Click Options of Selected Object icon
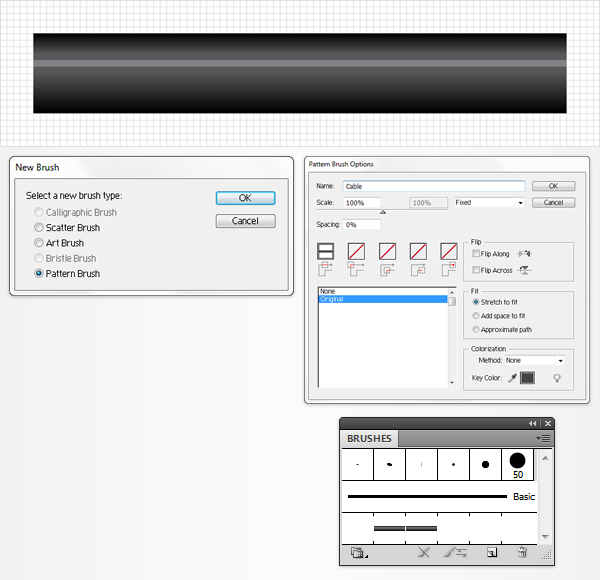The image size is (600, 580). [x=455, y=552]
